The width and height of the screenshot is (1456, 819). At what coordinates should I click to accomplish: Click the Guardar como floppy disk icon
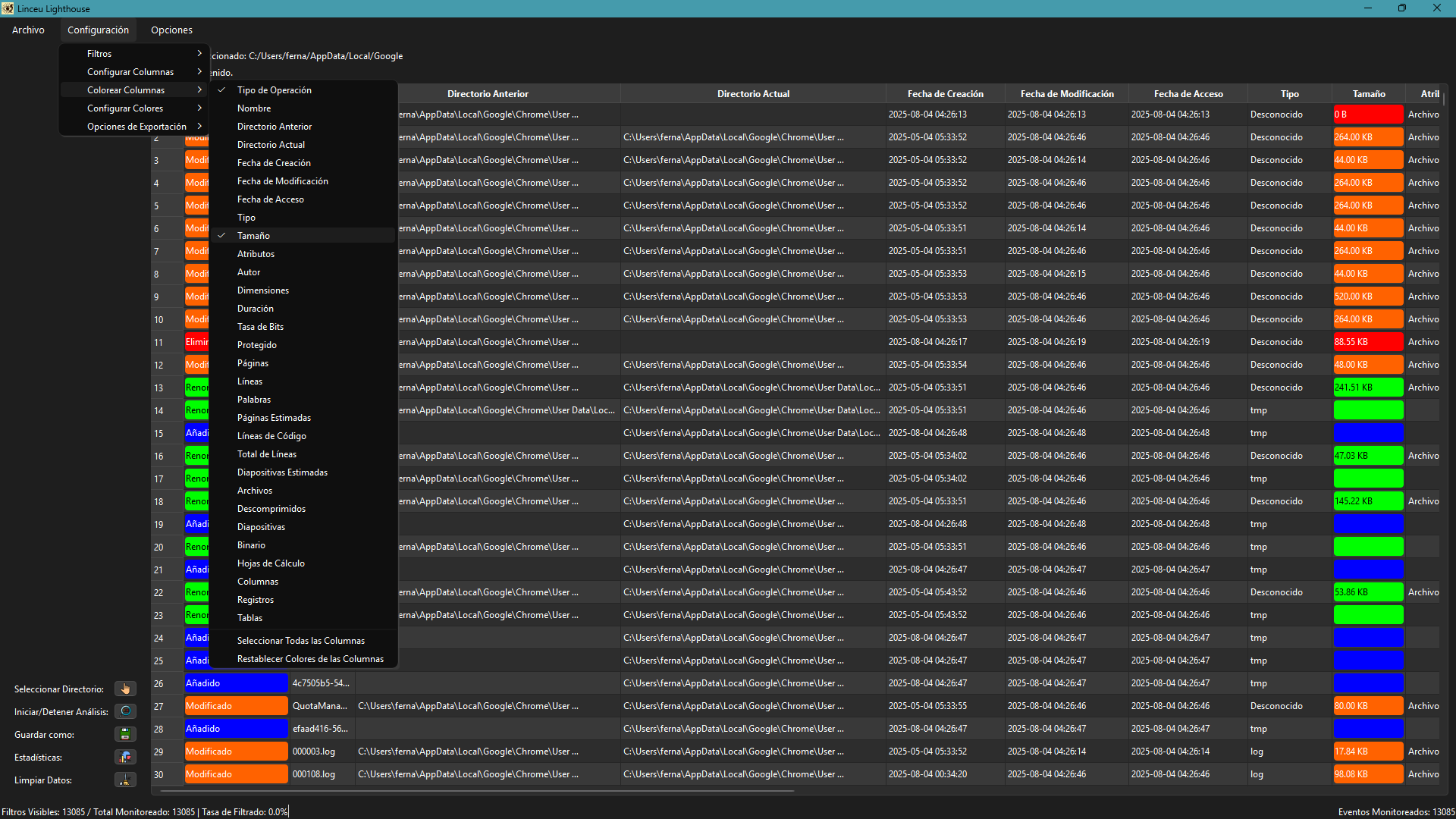[x=125, y=734]
